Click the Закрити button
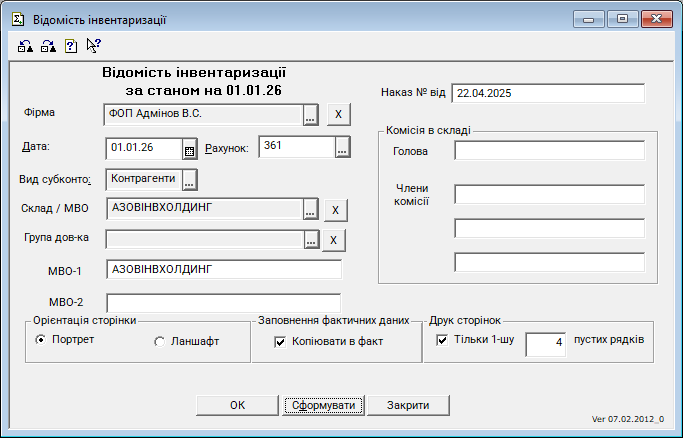The image size is (683, 438). tap(408, 405)
